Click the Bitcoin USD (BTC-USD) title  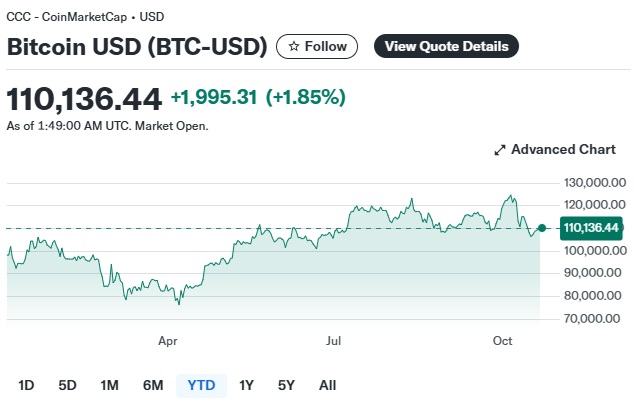(137, 47)
